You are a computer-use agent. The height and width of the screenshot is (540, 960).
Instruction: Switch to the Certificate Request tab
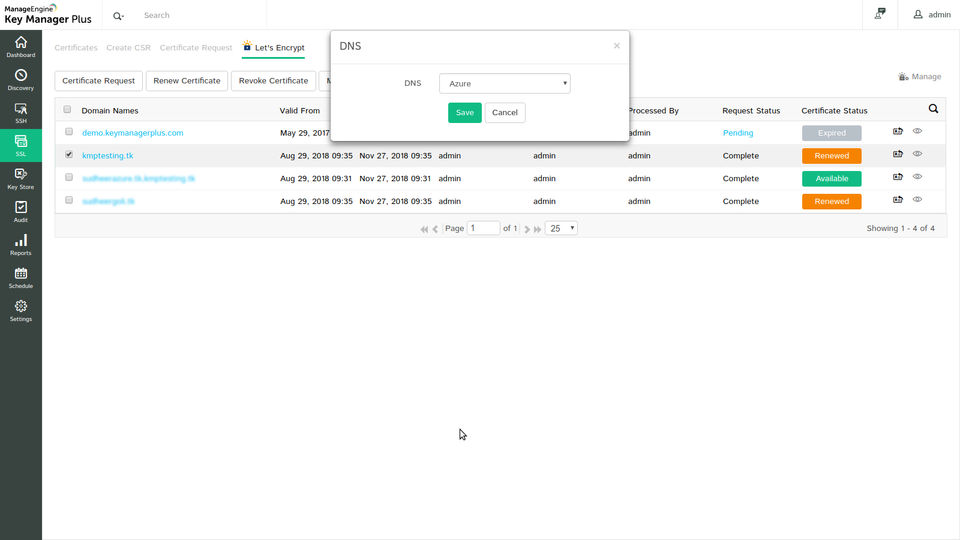pyautogui.click(x=196, y=48)
